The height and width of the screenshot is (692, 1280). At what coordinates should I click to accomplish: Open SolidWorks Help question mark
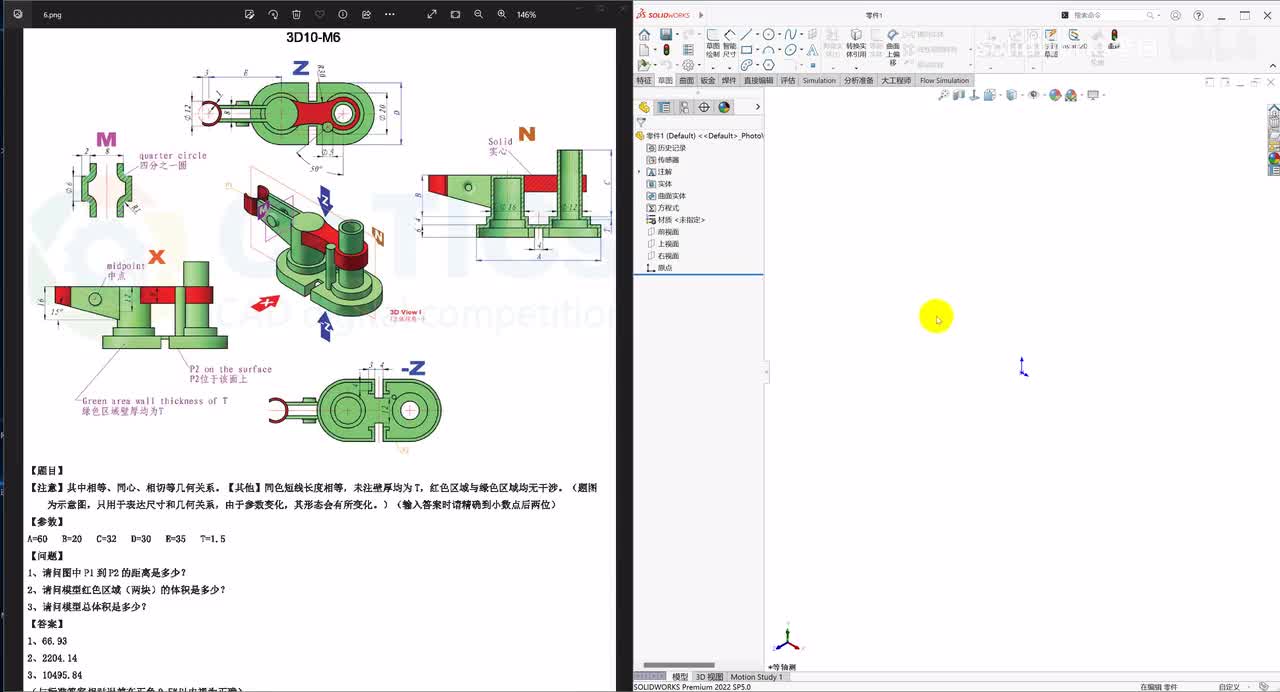1198,15
